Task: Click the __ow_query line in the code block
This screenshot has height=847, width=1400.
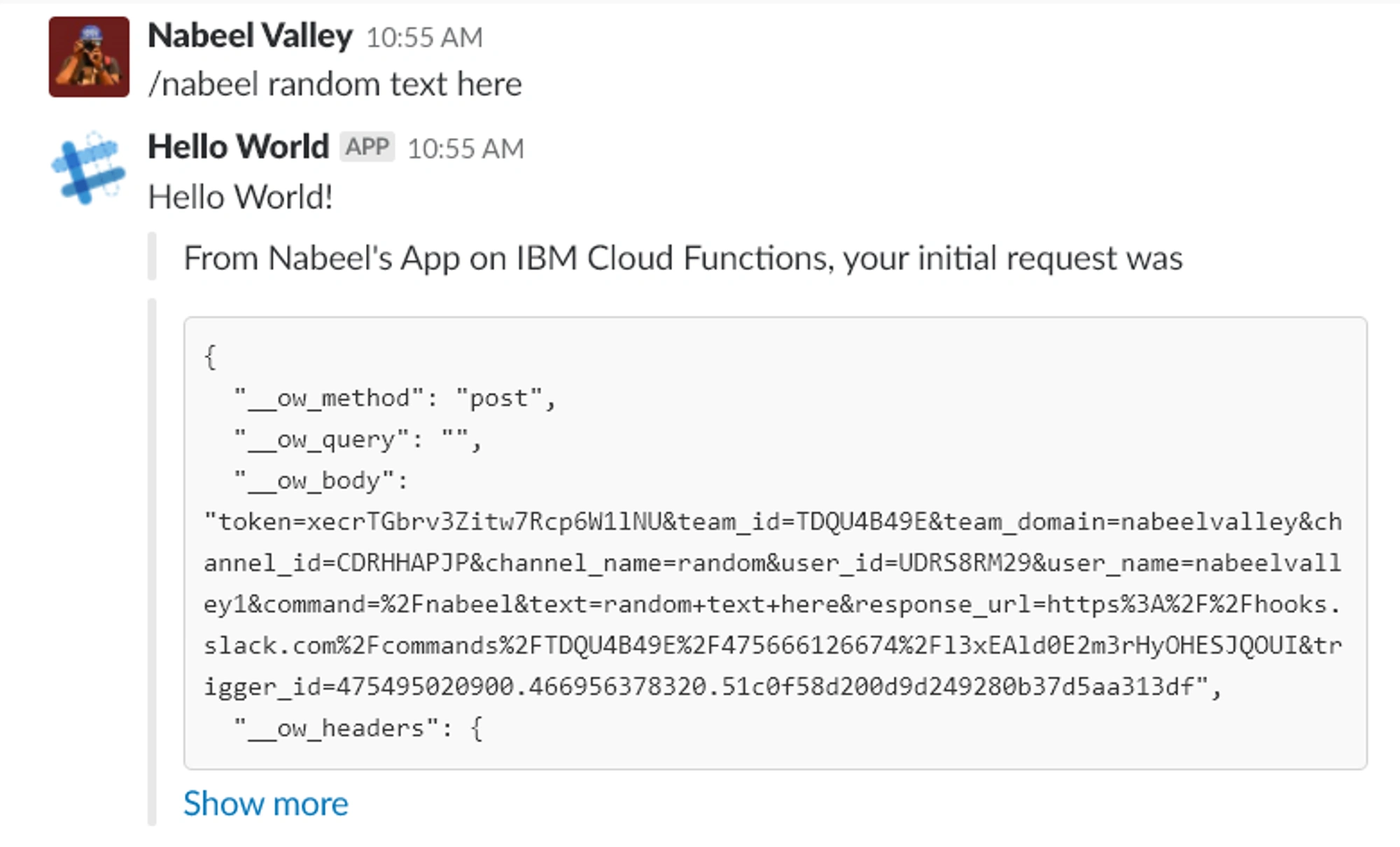Action: tap(358, 440)
